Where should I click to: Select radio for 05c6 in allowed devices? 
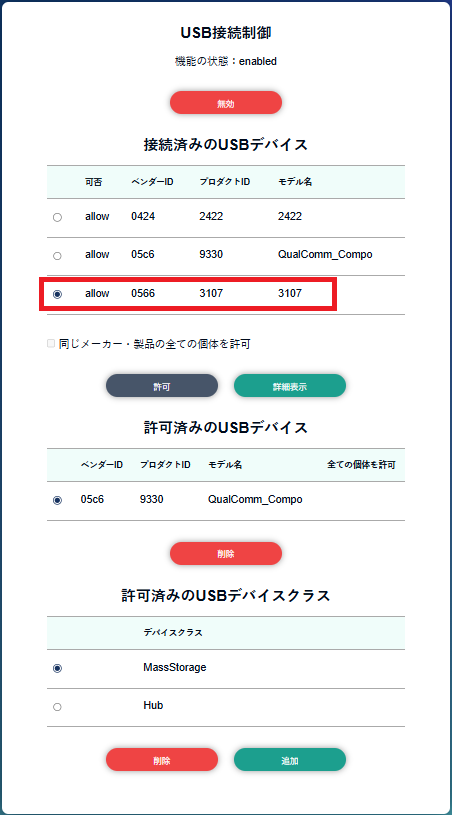pyautogui.click(x=57, y=500)
